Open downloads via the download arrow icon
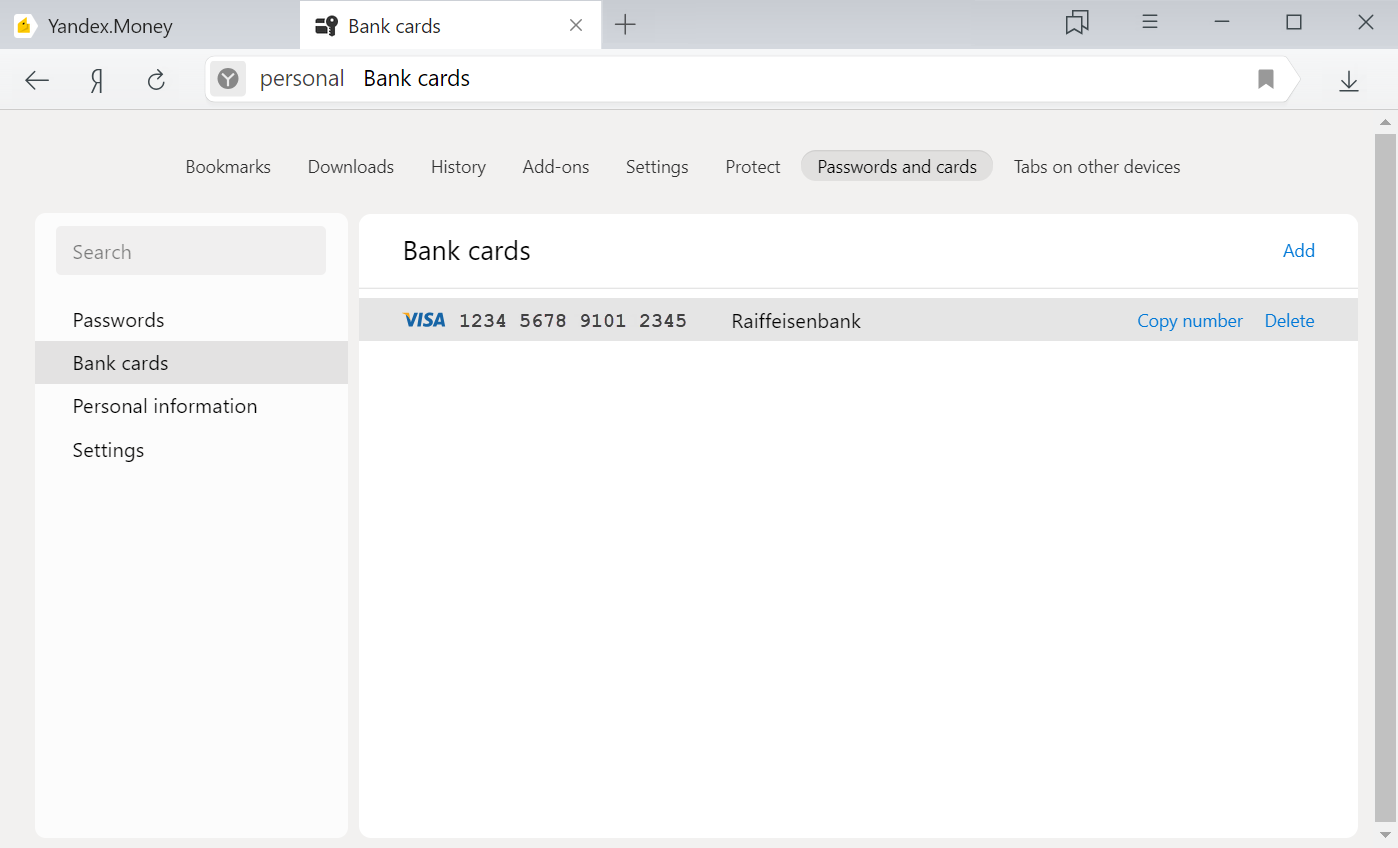Screen dimensions: 1398x848 [1349, 81]
